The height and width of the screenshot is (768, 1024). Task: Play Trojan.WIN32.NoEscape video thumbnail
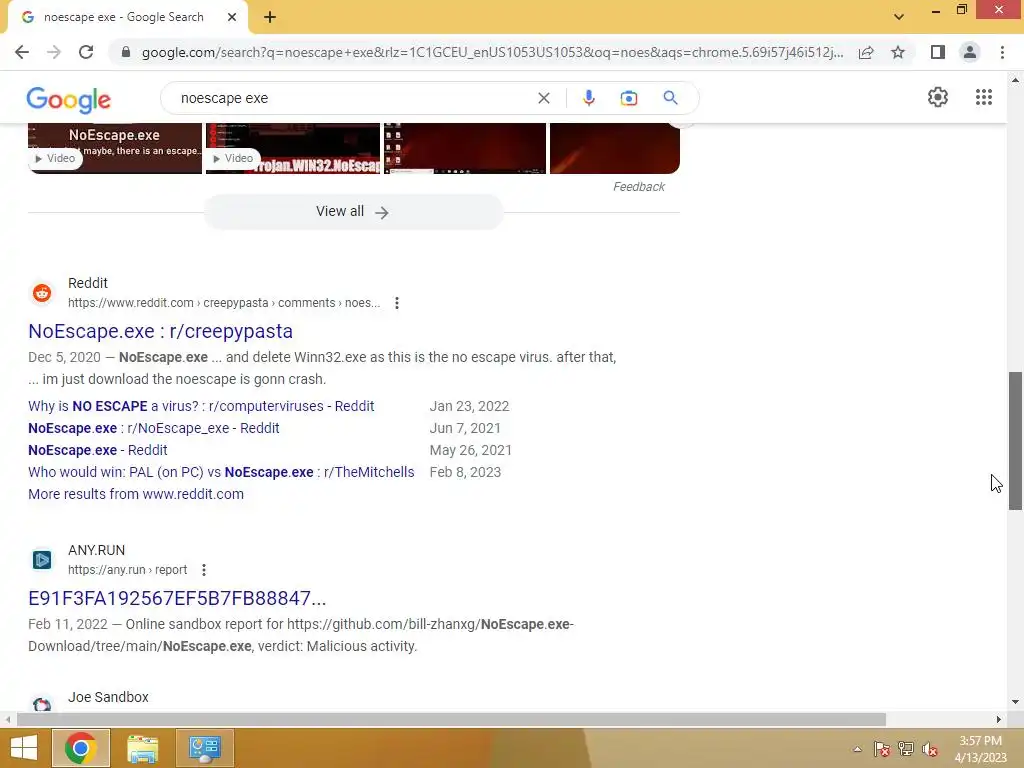click(x=293, y=148)
